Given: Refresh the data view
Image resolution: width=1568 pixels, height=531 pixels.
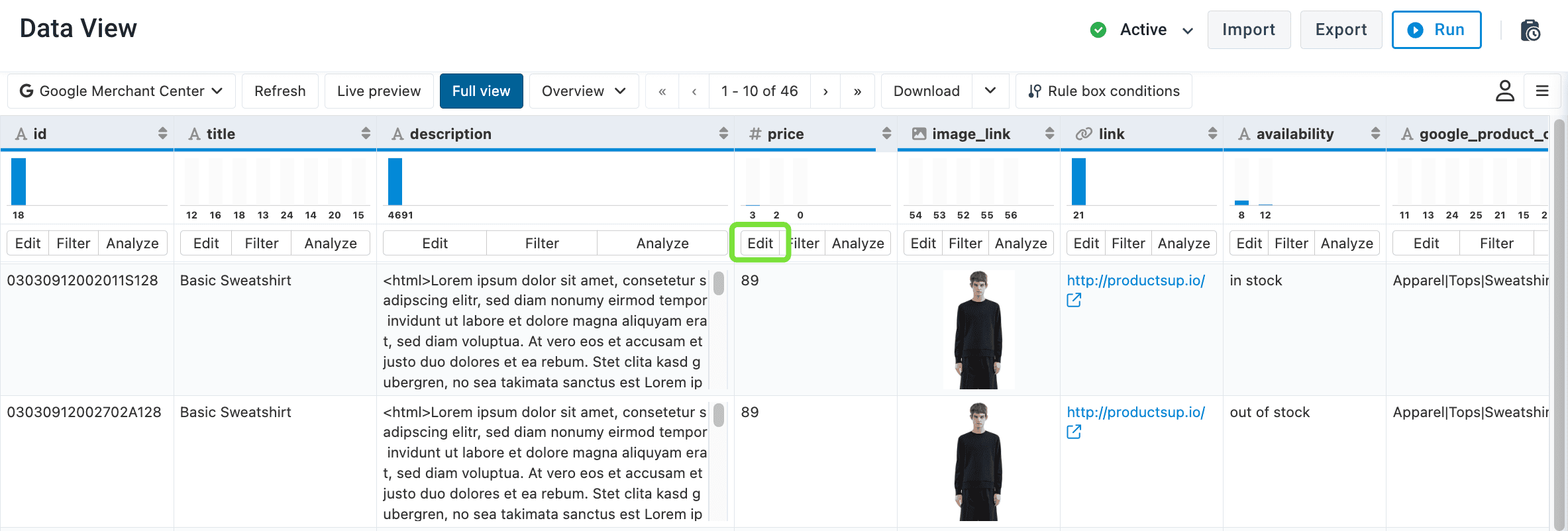Looking at the screenshot, I should pos(280,91).
